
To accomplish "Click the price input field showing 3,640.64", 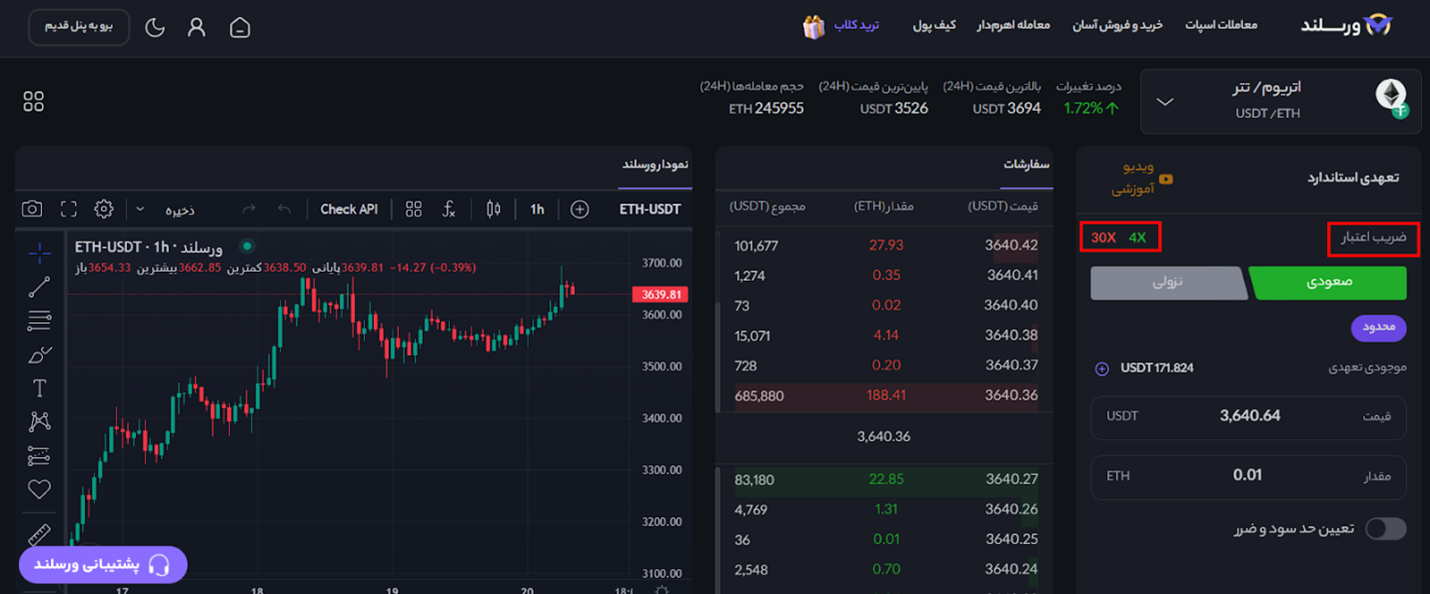I will pyautogui.click(x=1249, y=416).
